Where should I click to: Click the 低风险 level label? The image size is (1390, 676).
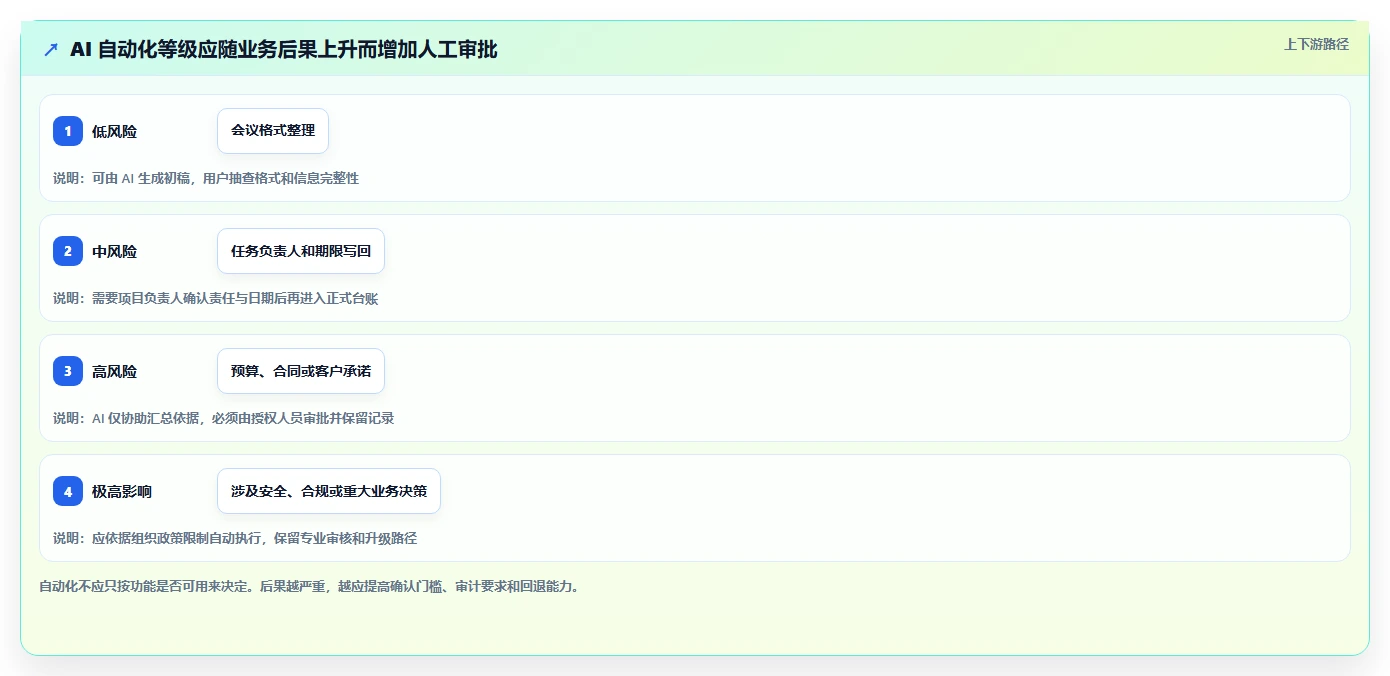coord(114,131)
